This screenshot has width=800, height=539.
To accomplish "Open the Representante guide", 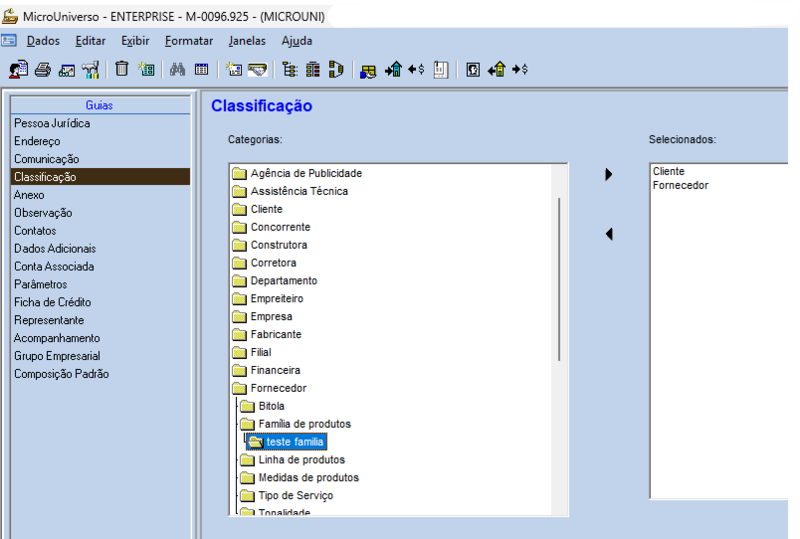I will (x=100, y=320).
